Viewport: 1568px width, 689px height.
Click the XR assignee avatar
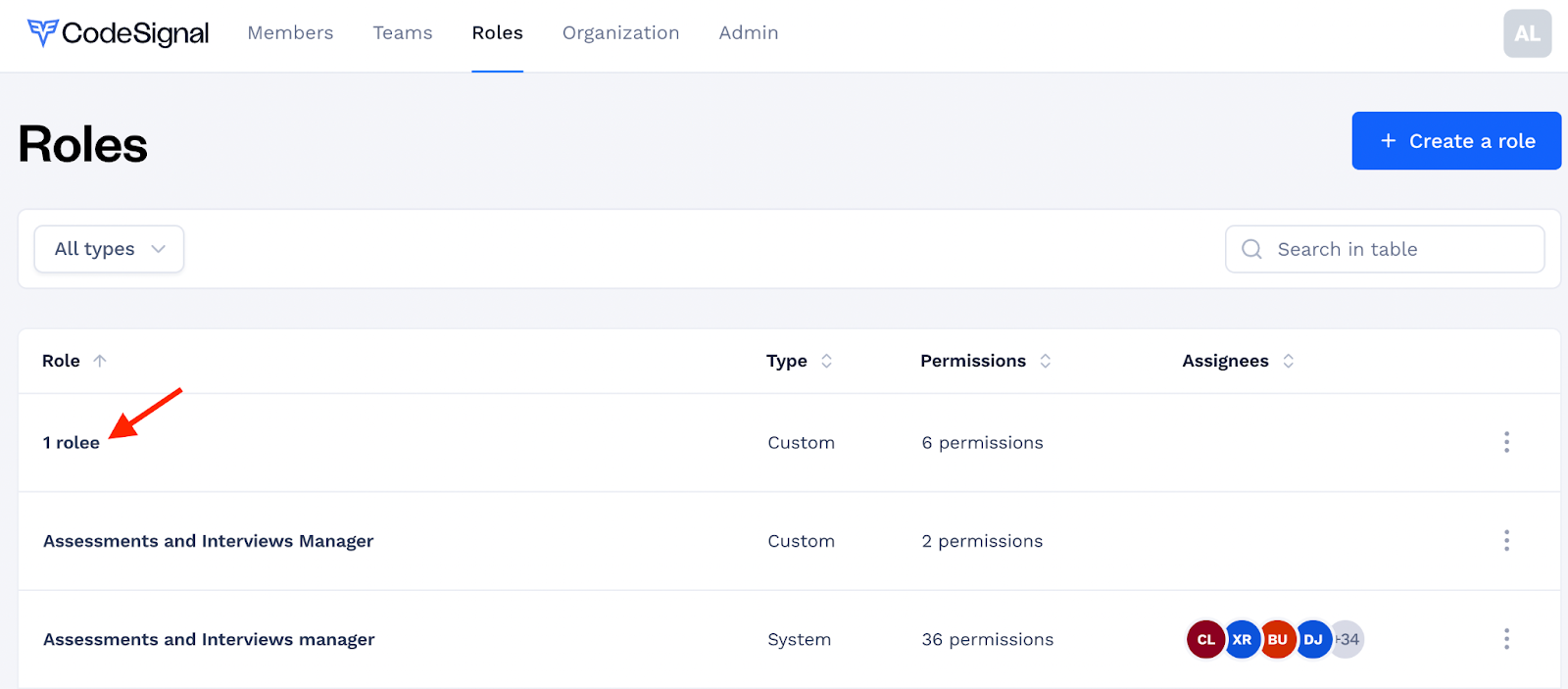(1242, 639)
